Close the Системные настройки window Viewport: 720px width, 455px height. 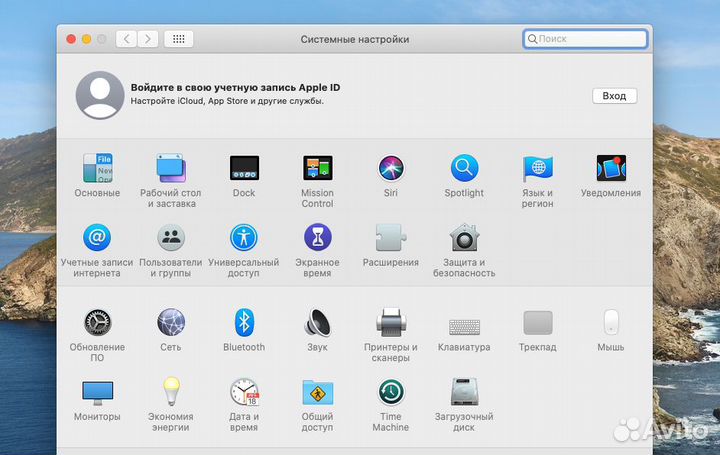click(x=71, y=39)
